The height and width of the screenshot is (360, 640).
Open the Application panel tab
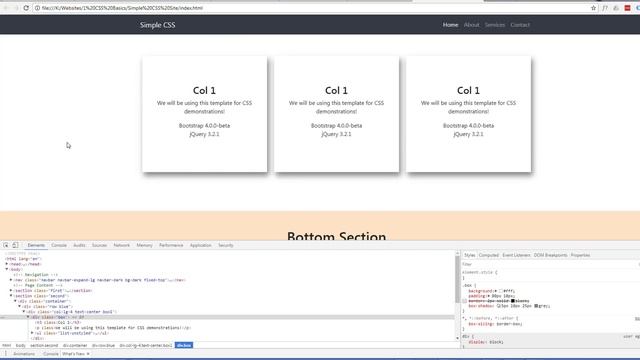click(200, 245)
